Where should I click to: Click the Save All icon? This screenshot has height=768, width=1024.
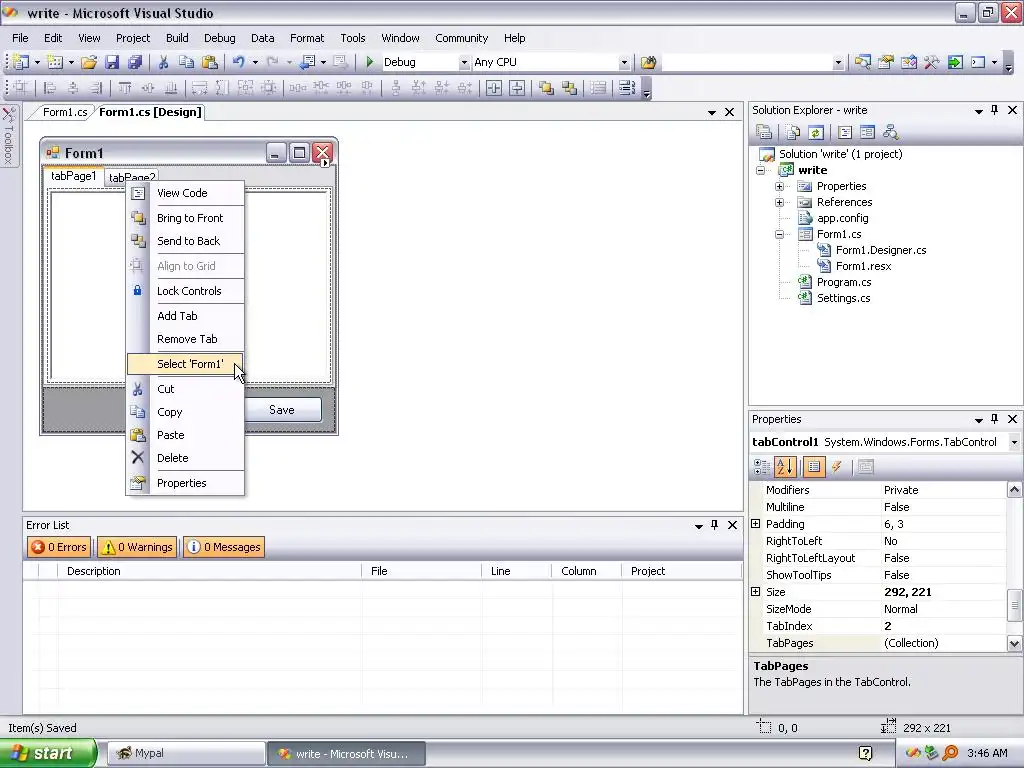[135, 62]
